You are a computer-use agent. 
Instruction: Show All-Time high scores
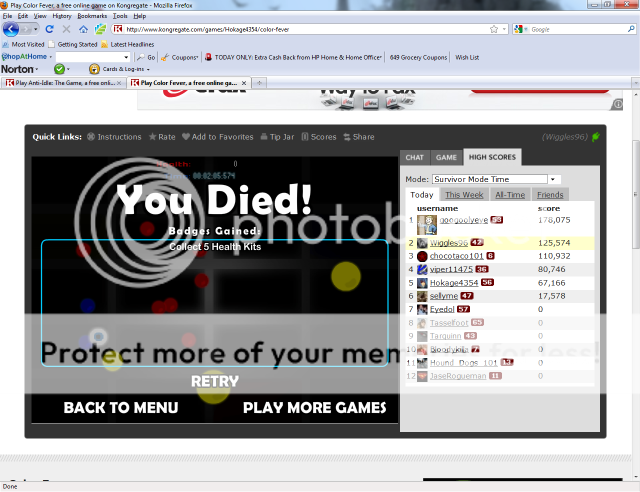510,195
